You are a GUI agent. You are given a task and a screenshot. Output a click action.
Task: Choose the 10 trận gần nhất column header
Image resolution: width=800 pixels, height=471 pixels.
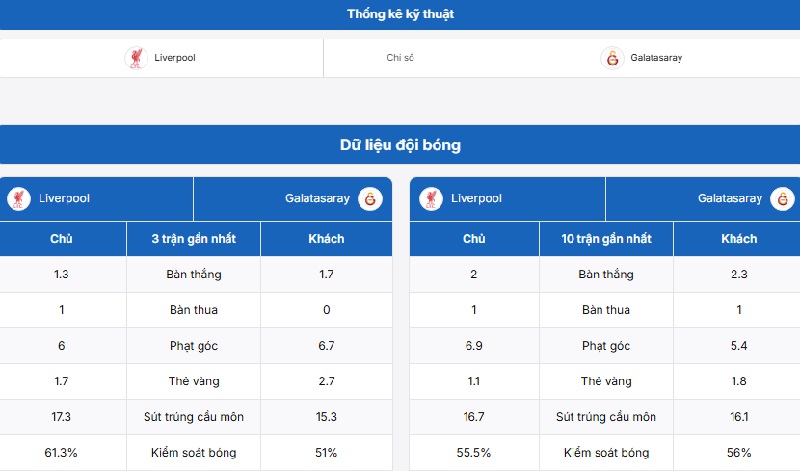click(x=606, y=239)
